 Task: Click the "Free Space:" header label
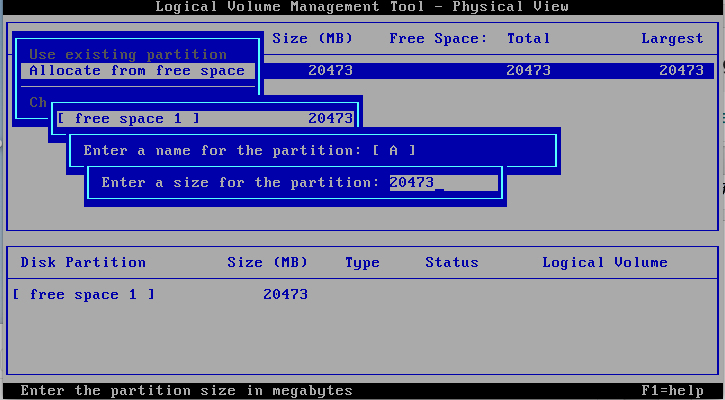438,39
